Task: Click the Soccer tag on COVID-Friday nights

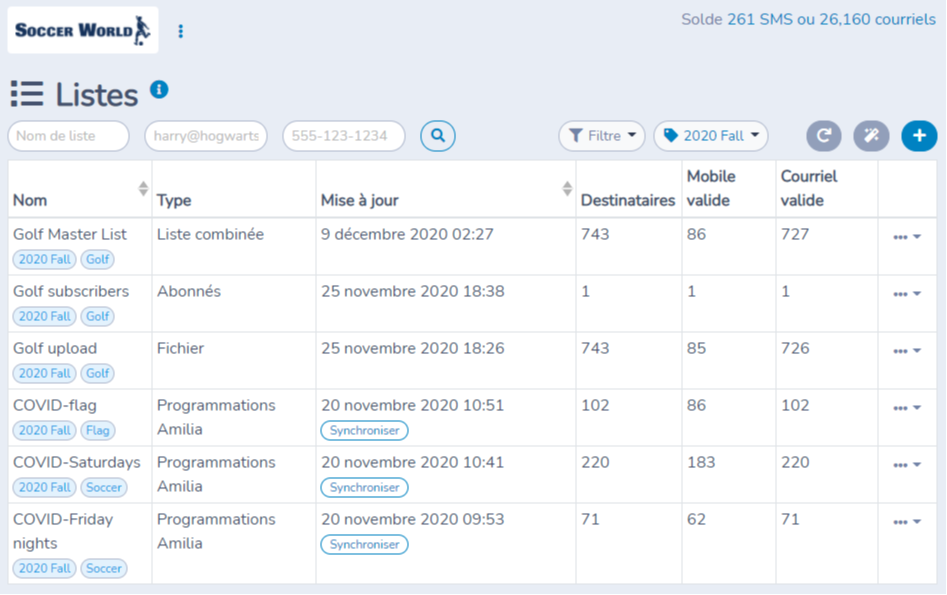Action: tap(104, 568)
